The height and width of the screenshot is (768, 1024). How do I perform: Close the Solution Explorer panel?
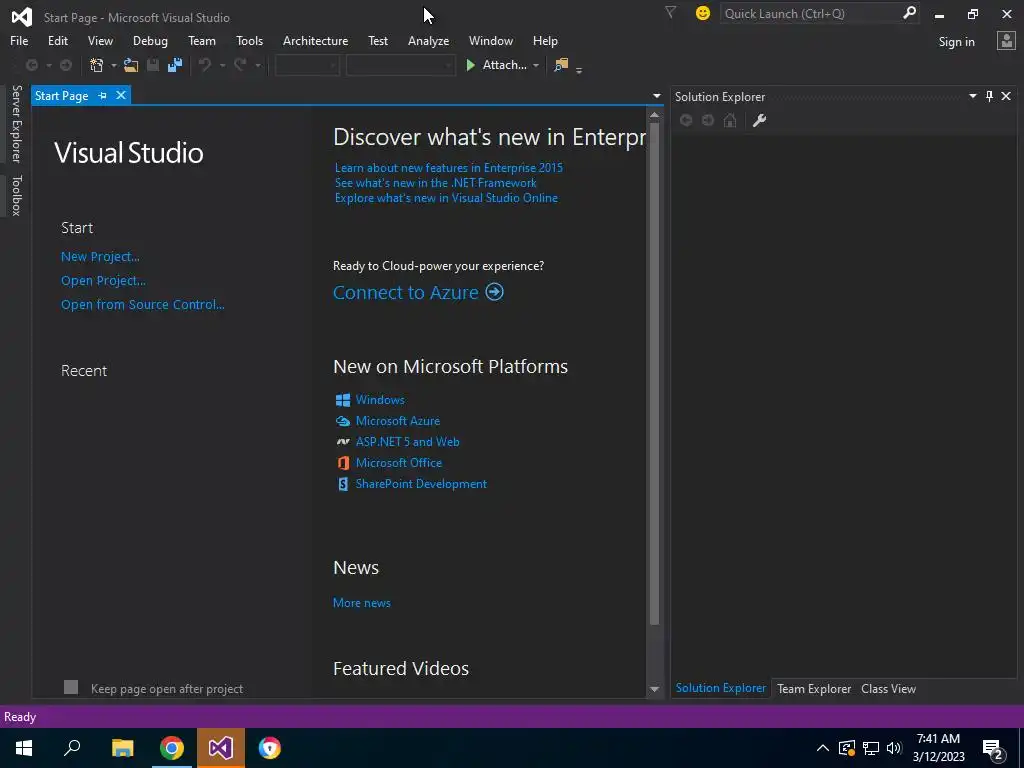coord(1006,96)
